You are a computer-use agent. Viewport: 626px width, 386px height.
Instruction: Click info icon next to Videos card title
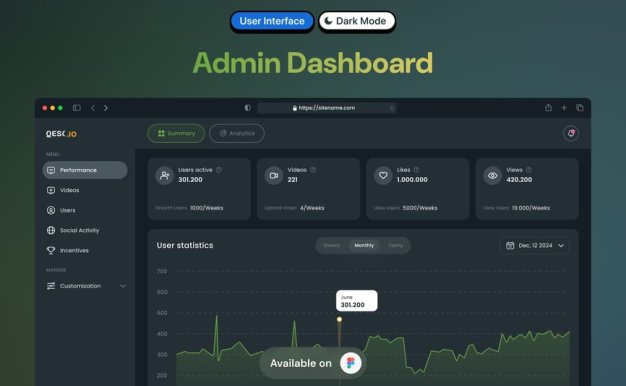pyautogui.click(x=313, y=170)
